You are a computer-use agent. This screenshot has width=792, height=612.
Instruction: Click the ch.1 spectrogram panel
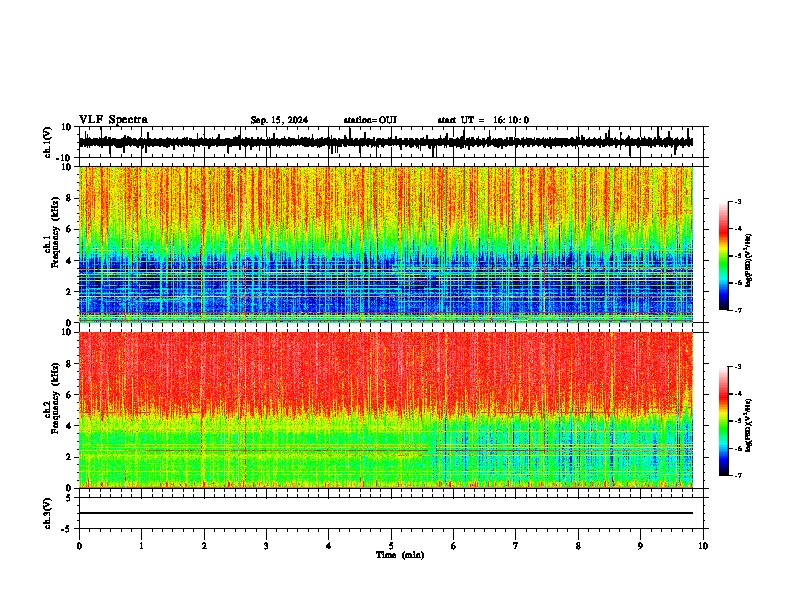386,244
